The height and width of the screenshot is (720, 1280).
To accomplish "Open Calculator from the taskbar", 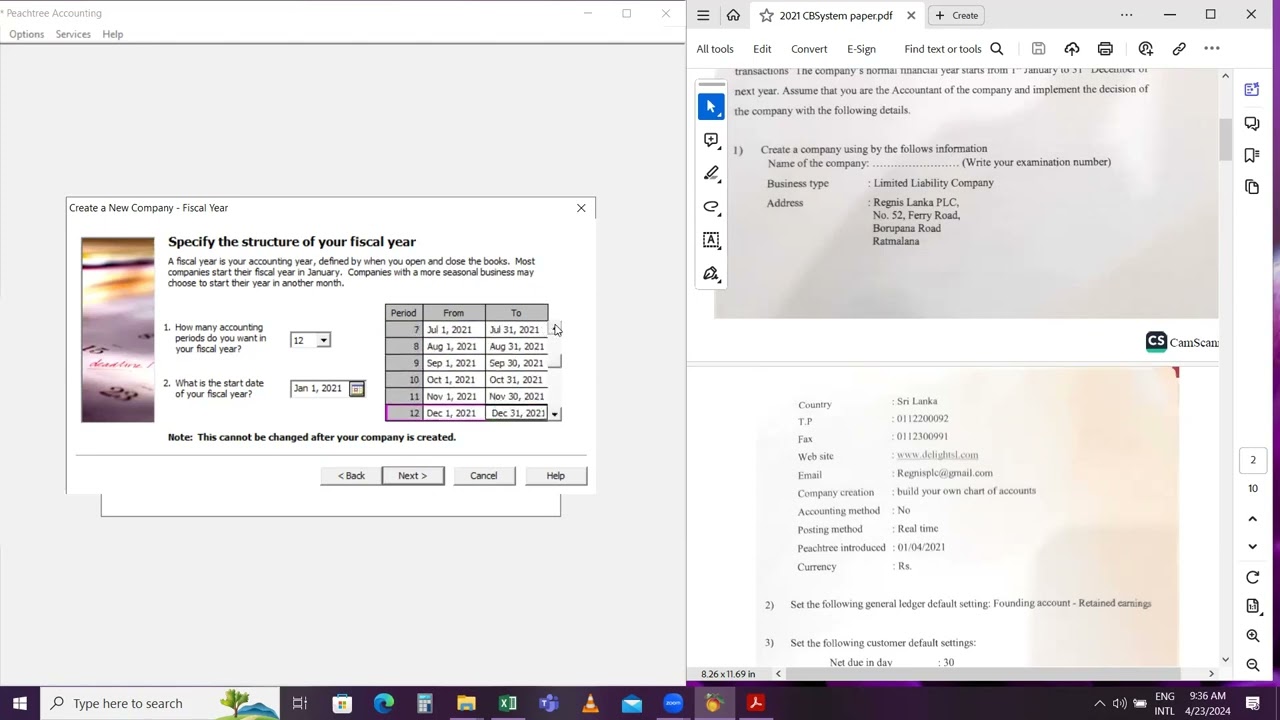I will coord(424,703).
